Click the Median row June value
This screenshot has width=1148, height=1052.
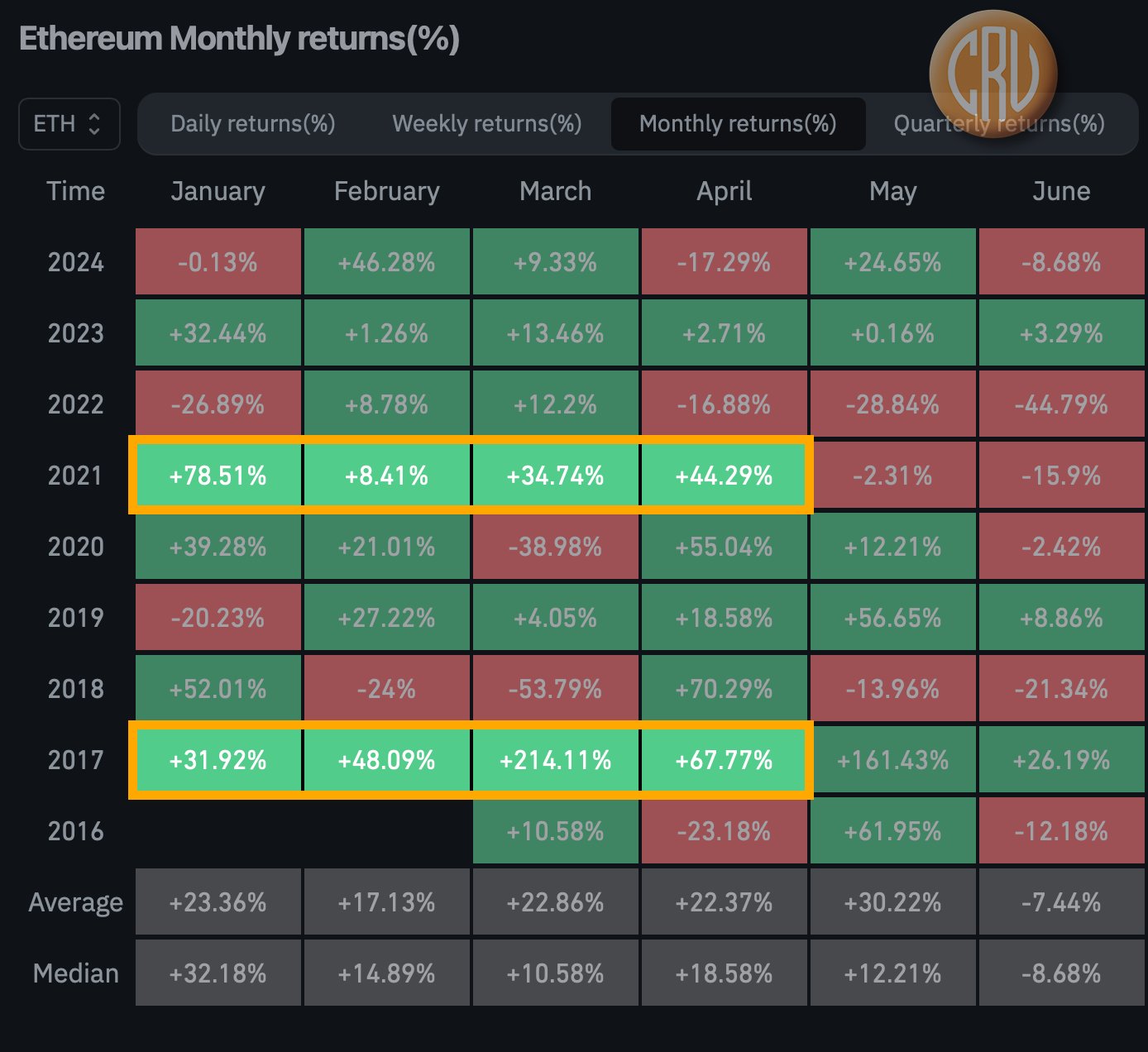[1062, 973]
